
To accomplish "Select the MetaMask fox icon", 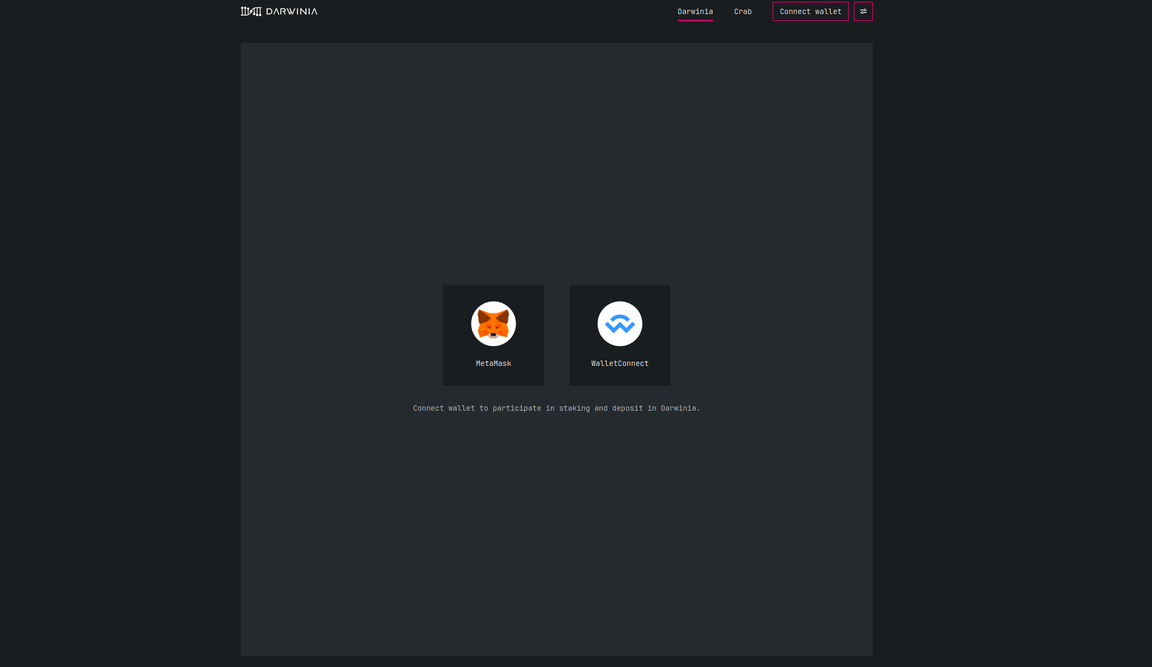I will click(493, 324).
